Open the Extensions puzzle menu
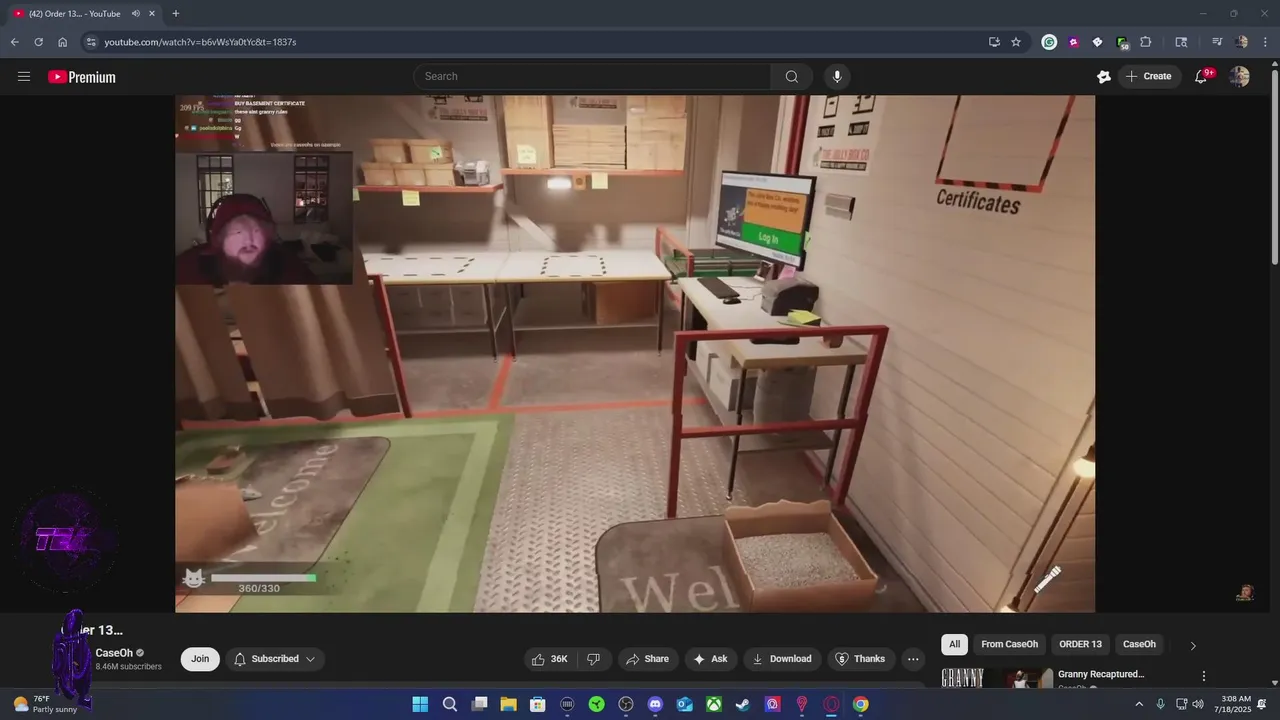 point(1146,42)
